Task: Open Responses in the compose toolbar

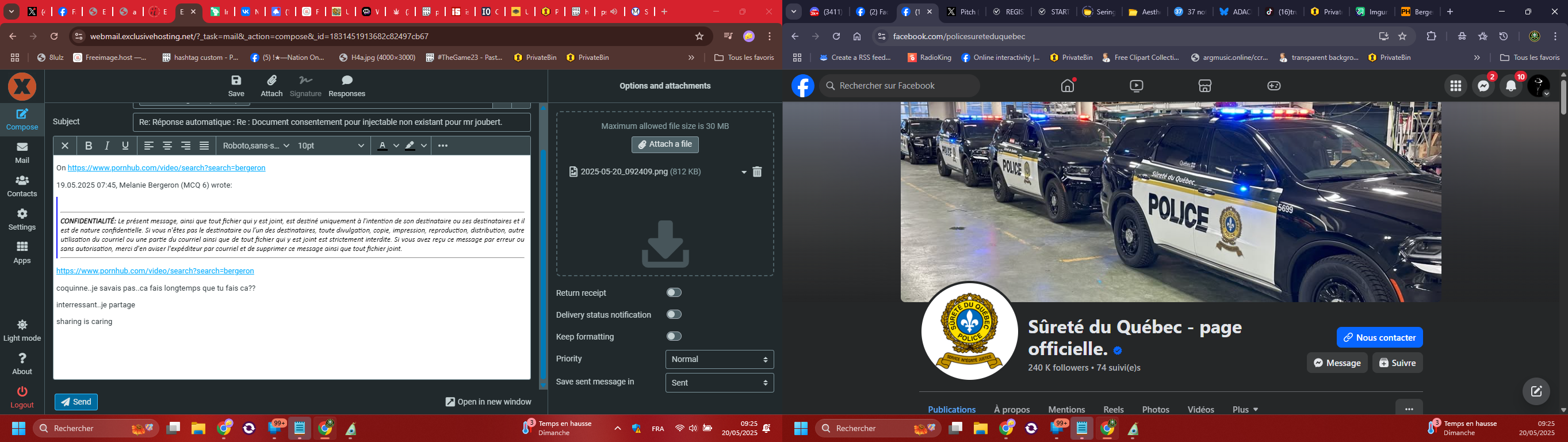Action: pos(347,86)
